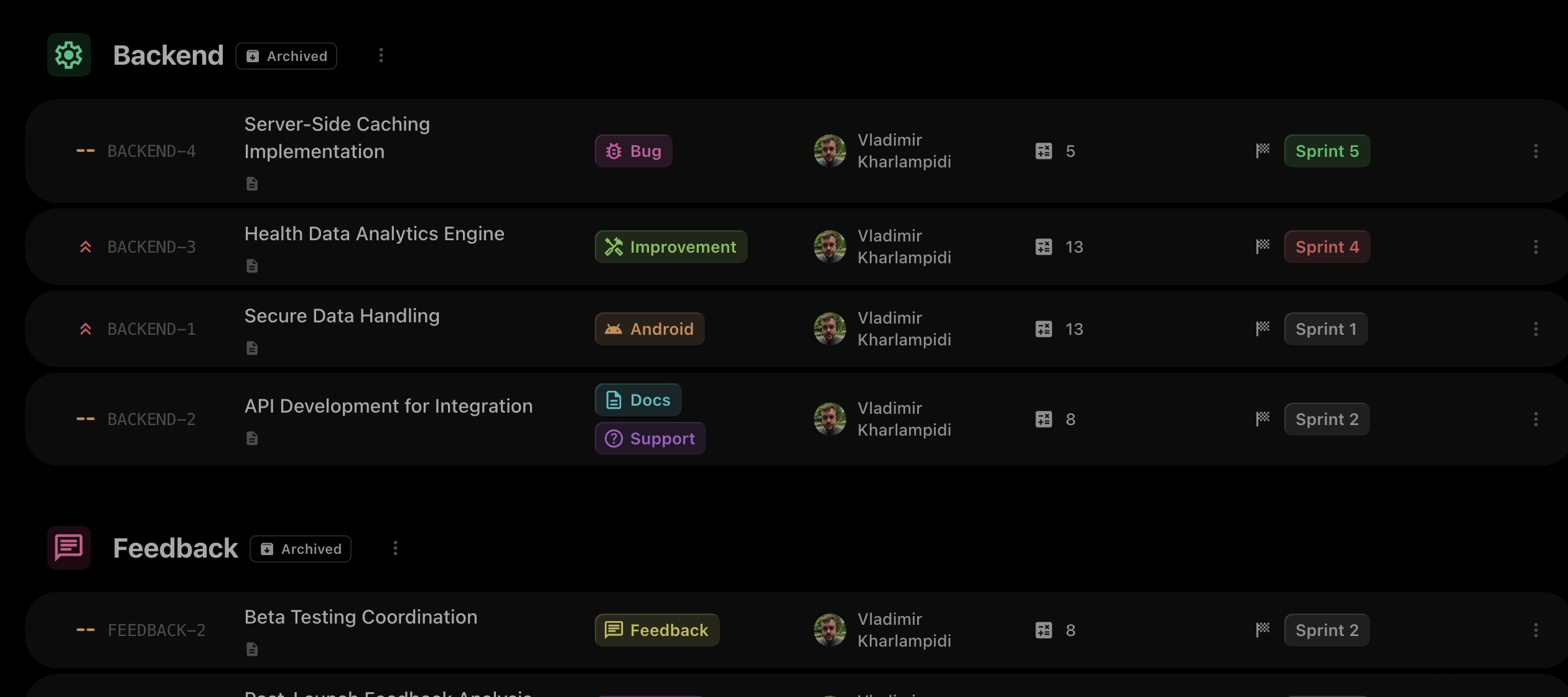The height and width of the screenshot is (697, 1568).
Task: Click the Archived badge beside Backend
Action: pyautogui.click(x=286, y=56)
